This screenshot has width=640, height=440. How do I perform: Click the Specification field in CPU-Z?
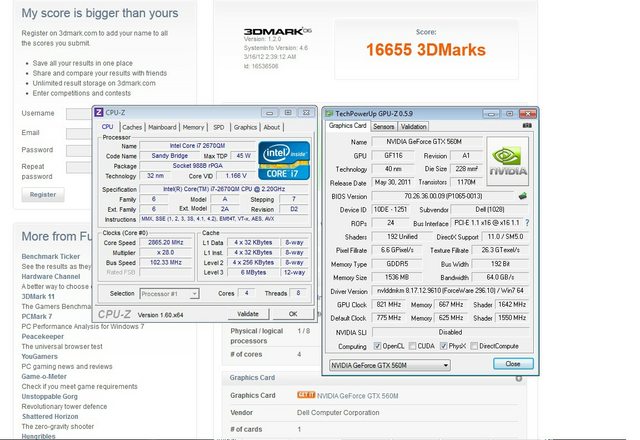tap(224, 189)
